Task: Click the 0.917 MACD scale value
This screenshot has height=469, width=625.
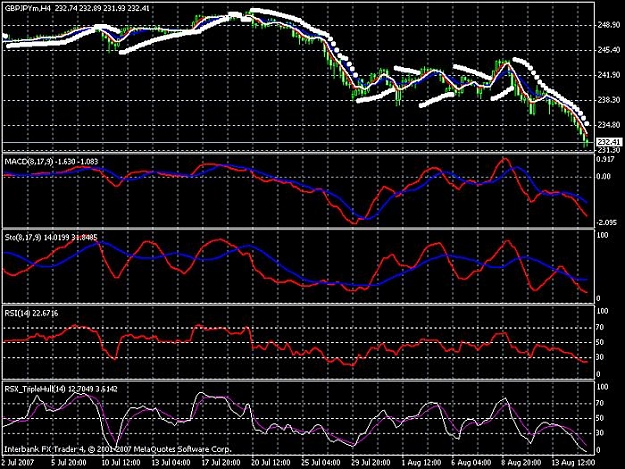Action: (x=605, y=159)
